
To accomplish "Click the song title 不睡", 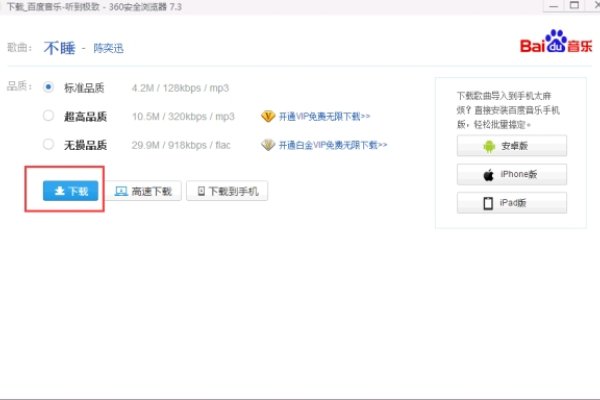I will pyautogui.click(x=60, y=48).
